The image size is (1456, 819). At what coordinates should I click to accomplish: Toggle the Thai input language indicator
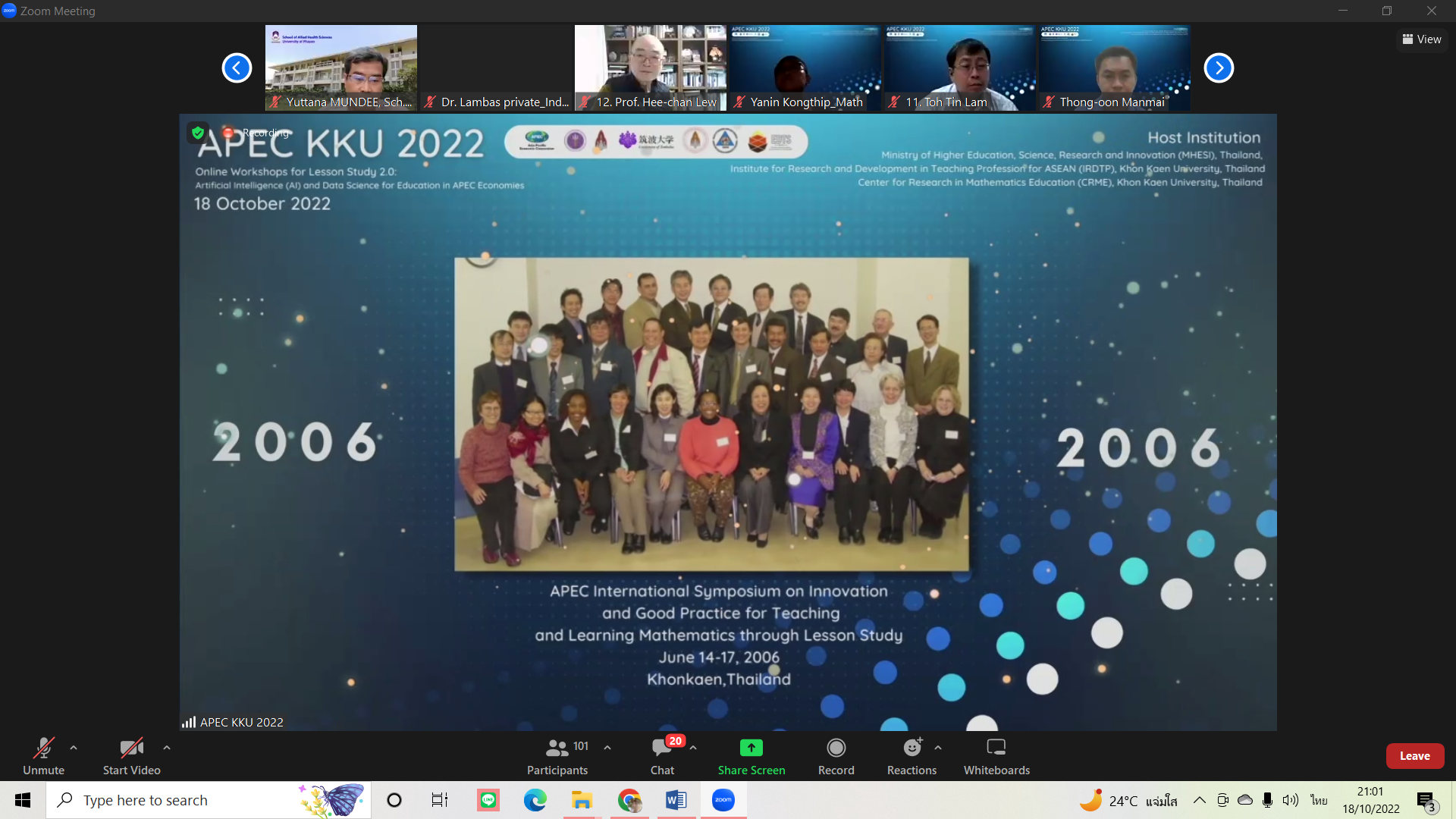(1319, 800)
